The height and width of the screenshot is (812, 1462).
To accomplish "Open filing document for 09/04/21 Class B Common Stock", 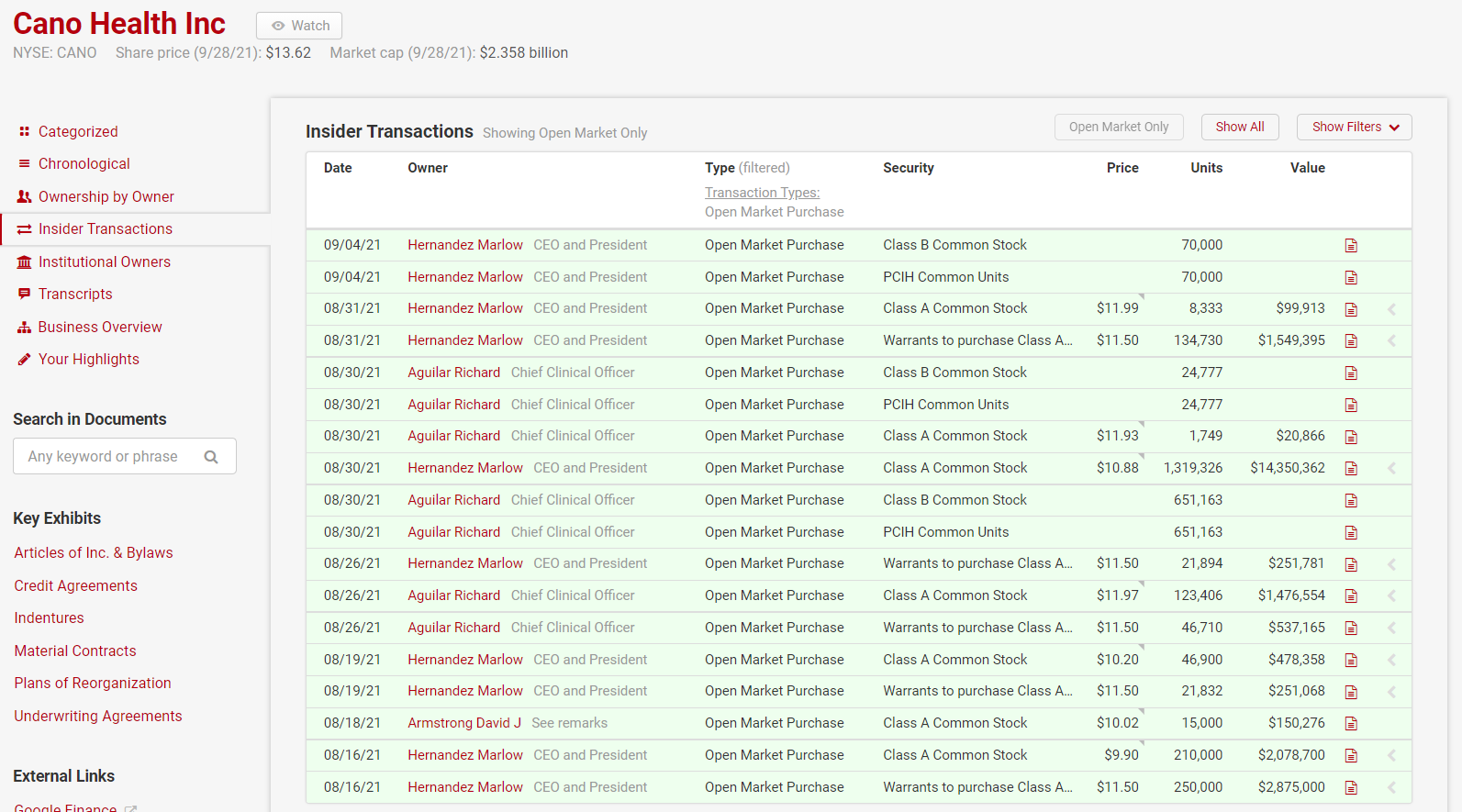I will point(1351,245).
